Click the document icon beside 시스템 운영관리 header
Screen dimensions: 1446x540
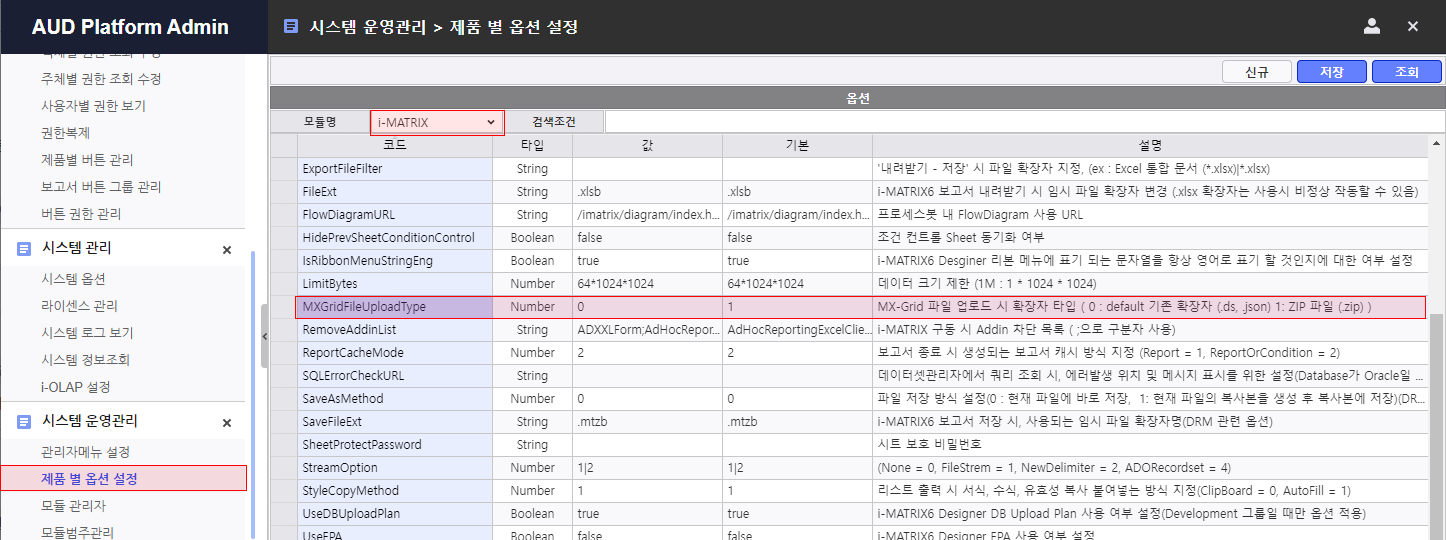click(291, 27)
